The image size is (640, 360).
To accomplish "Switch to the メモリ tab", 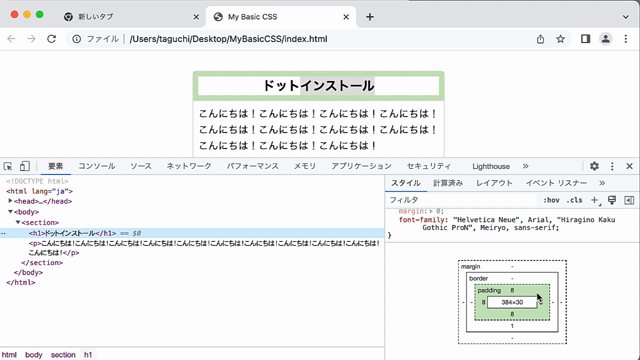I will (305, 166).
